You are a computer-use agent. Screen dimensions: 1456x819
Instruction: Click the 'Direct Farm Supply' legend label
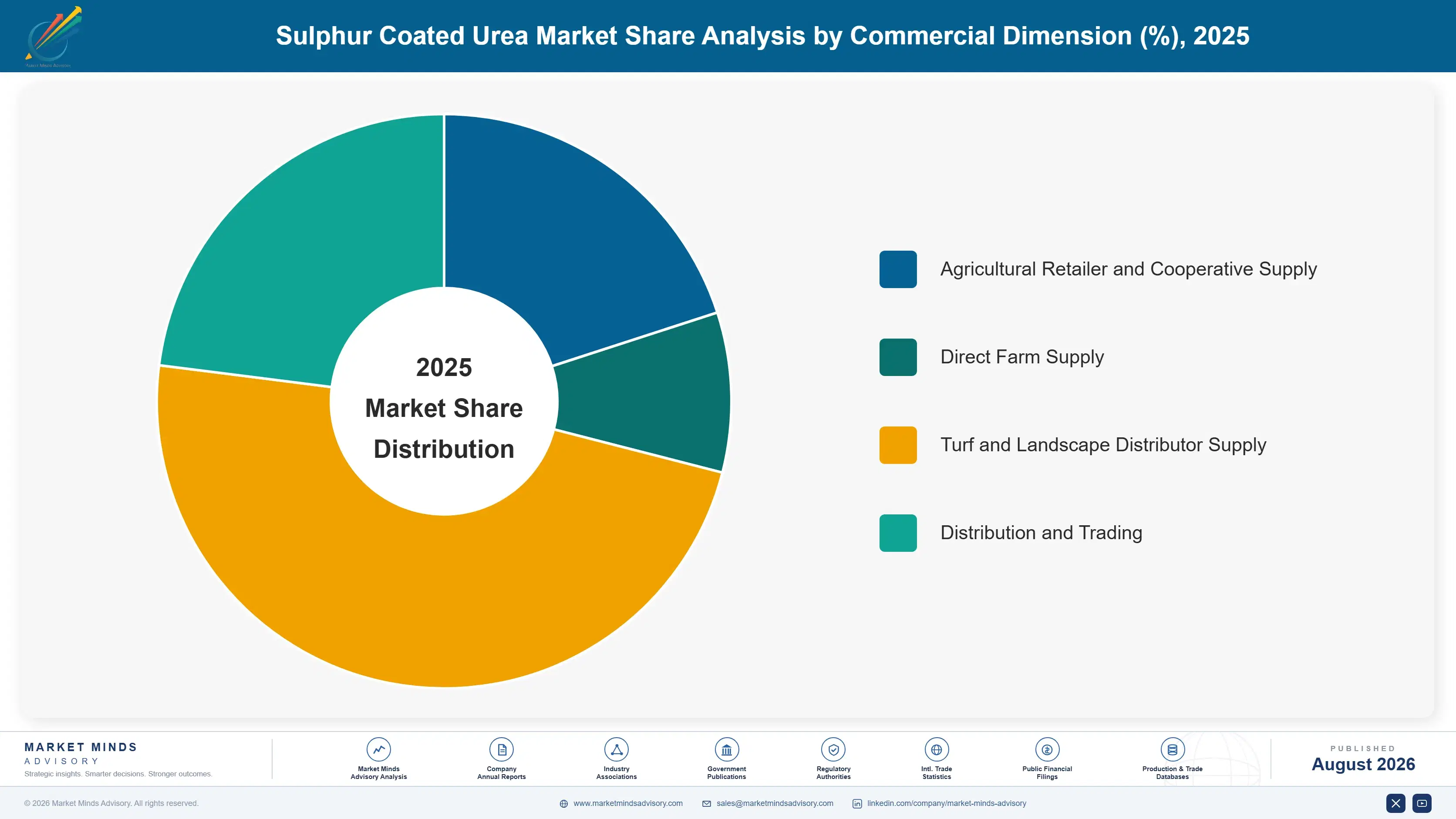point(1022,357)
